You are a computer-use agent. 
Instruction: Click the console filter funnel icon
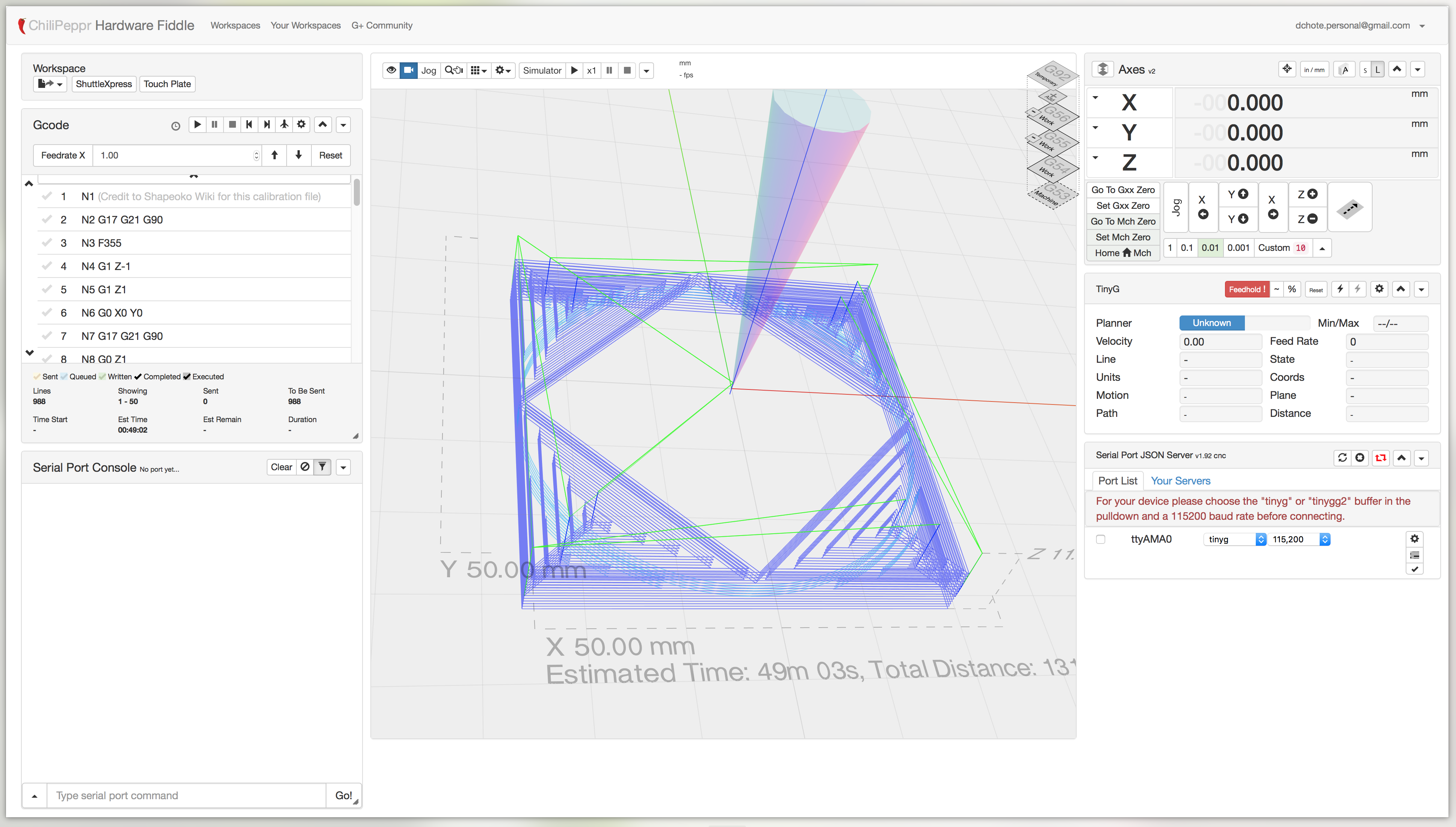click(322, 467)
